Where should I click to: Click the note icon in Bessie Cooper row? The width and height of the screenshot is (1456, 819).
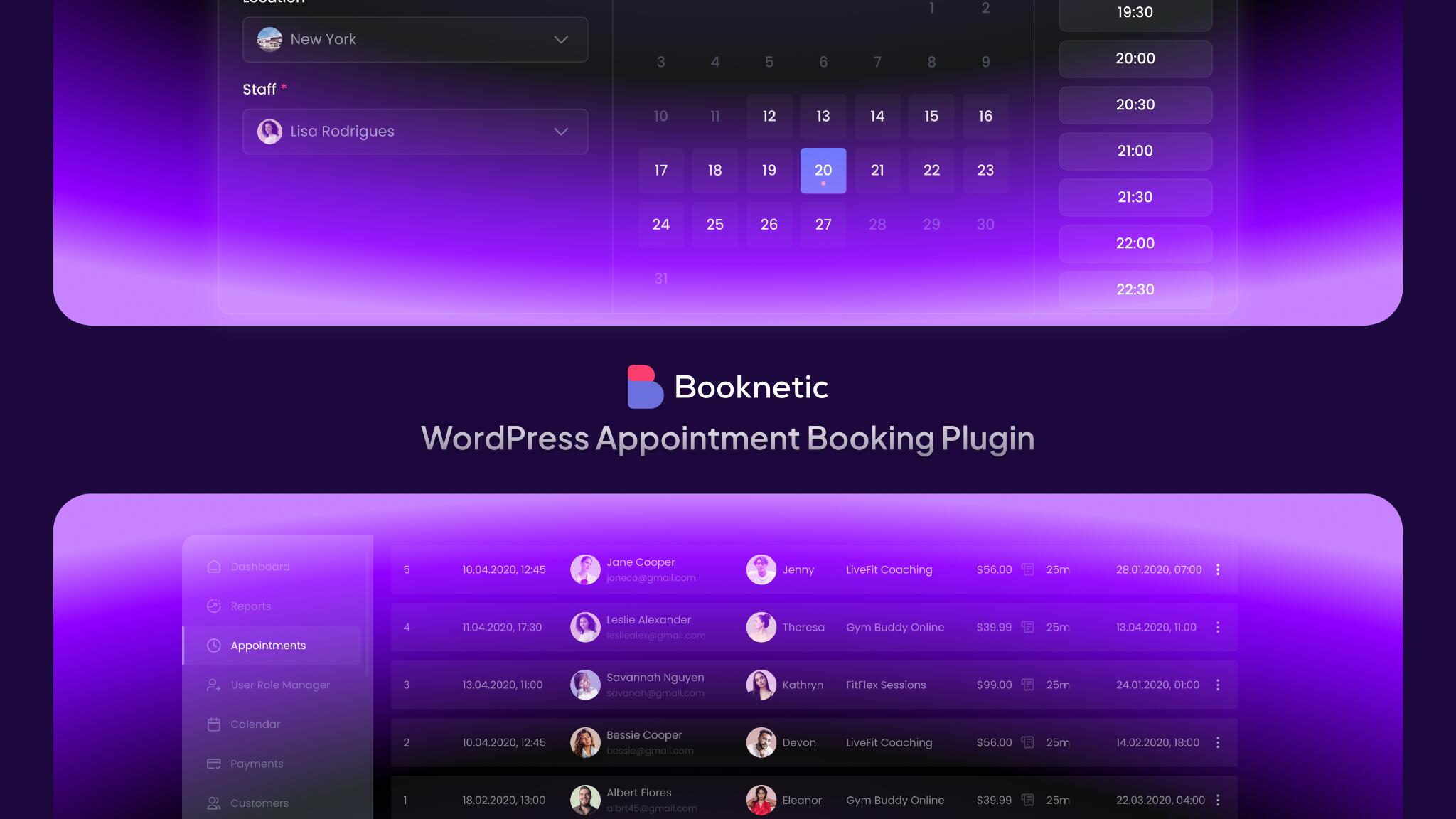(x=1027, y=742)
